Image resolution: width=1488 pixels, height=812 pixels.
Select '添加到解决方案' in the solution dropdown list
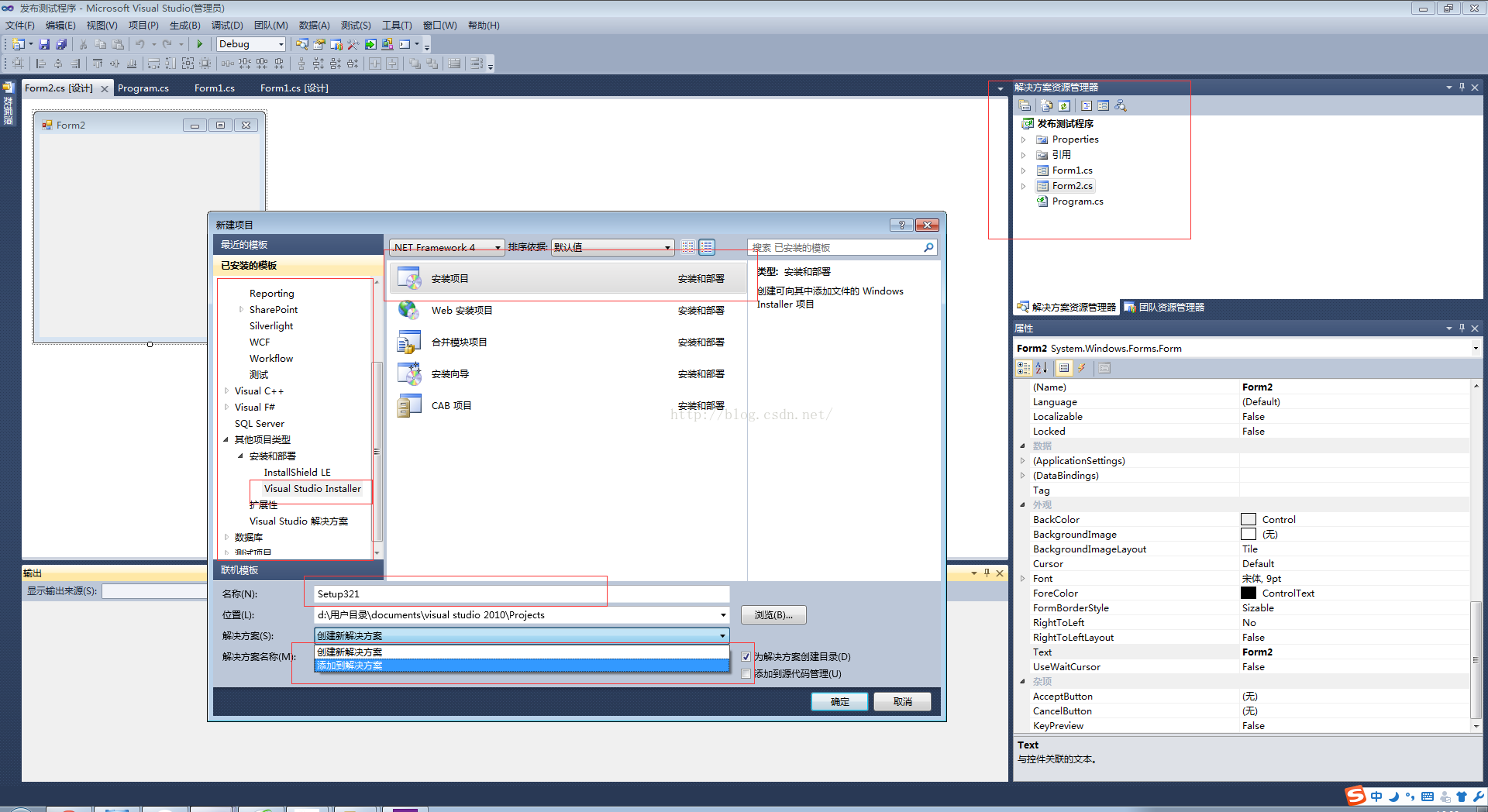pyautogui.click(x=522, y=666)
